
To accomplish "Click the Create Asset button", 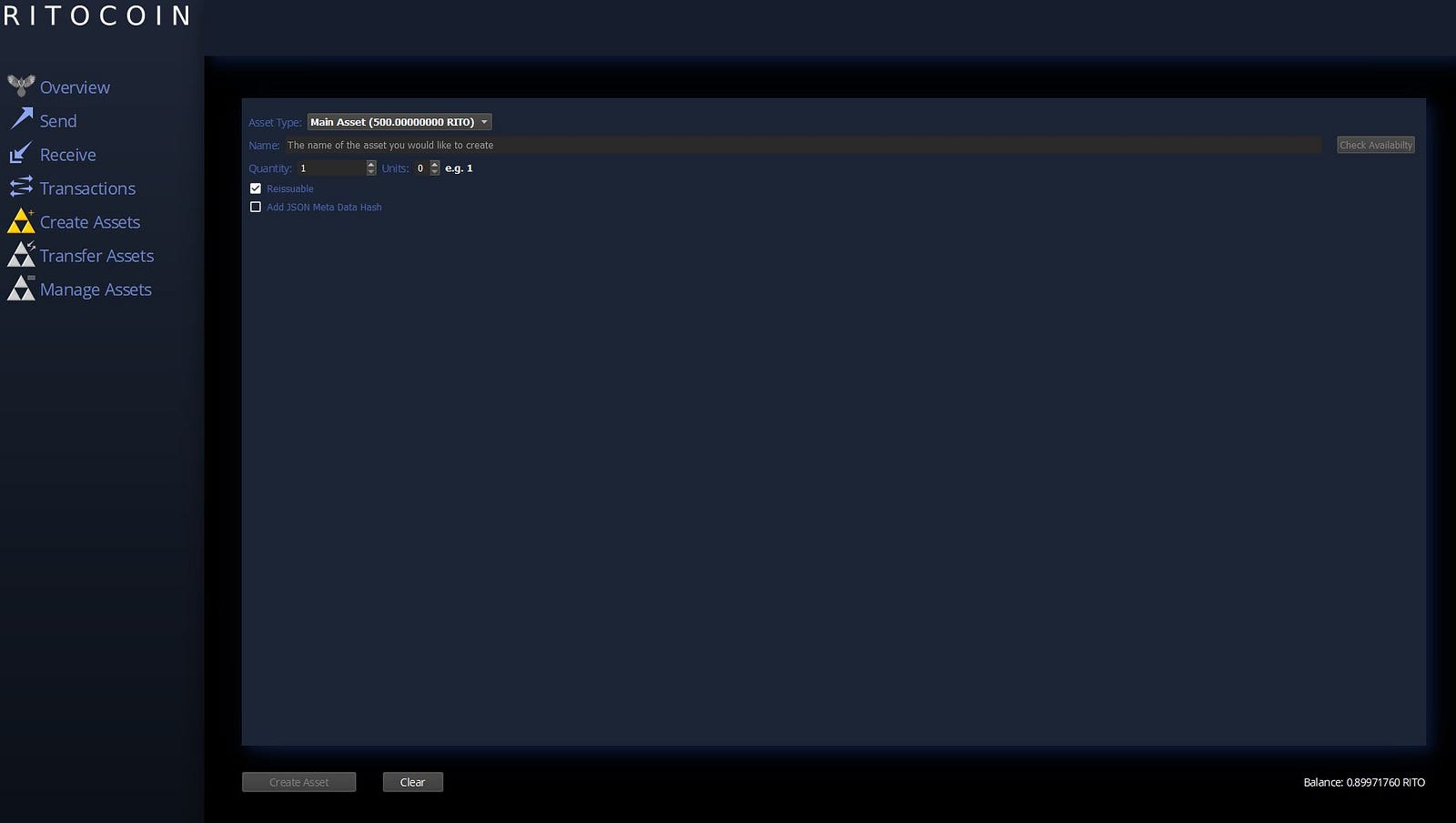I will (299, 782).
